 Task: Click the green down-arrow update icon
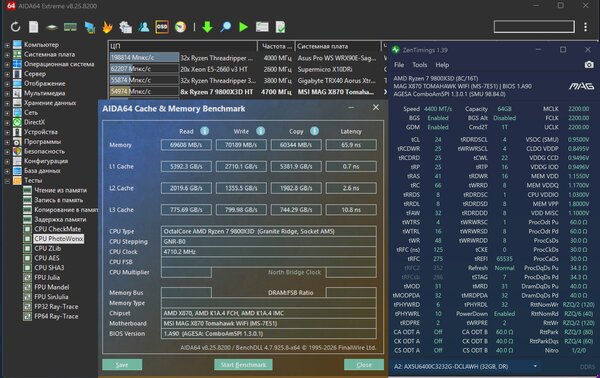207,27
